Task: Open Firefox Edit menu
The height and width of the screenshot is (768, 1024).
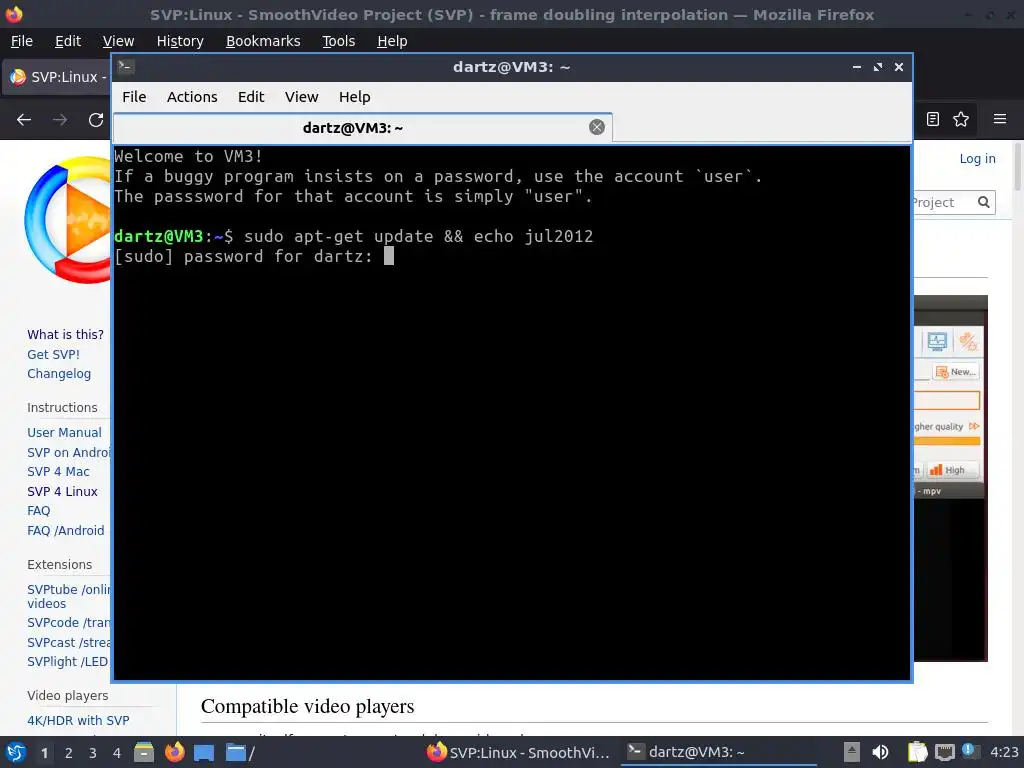Action: pos(68,41)
